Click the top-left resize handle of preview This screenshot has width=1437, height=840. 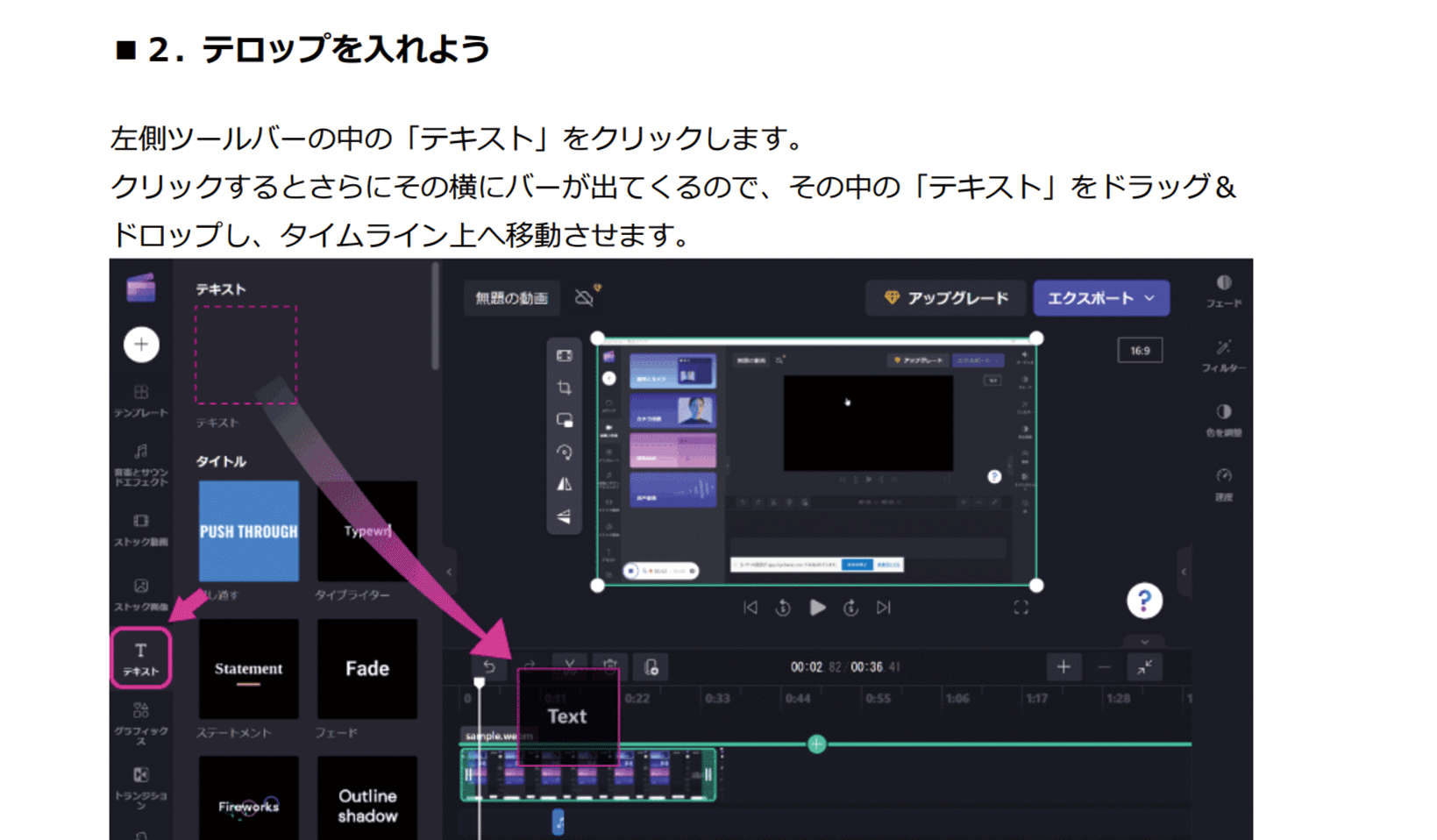(598, 338)
